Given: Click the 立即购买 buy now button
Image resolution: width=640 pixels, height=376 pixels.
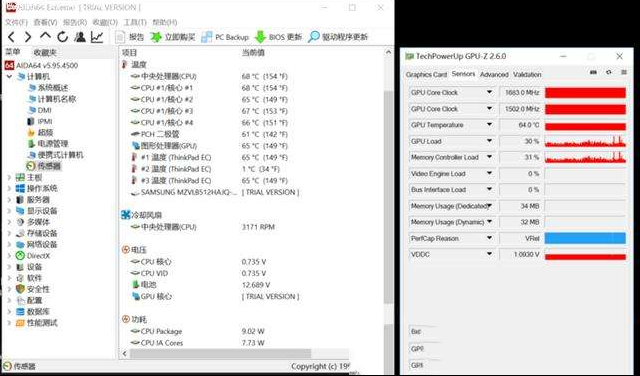Looking at the screenshot, I should [x=173, y=37].
